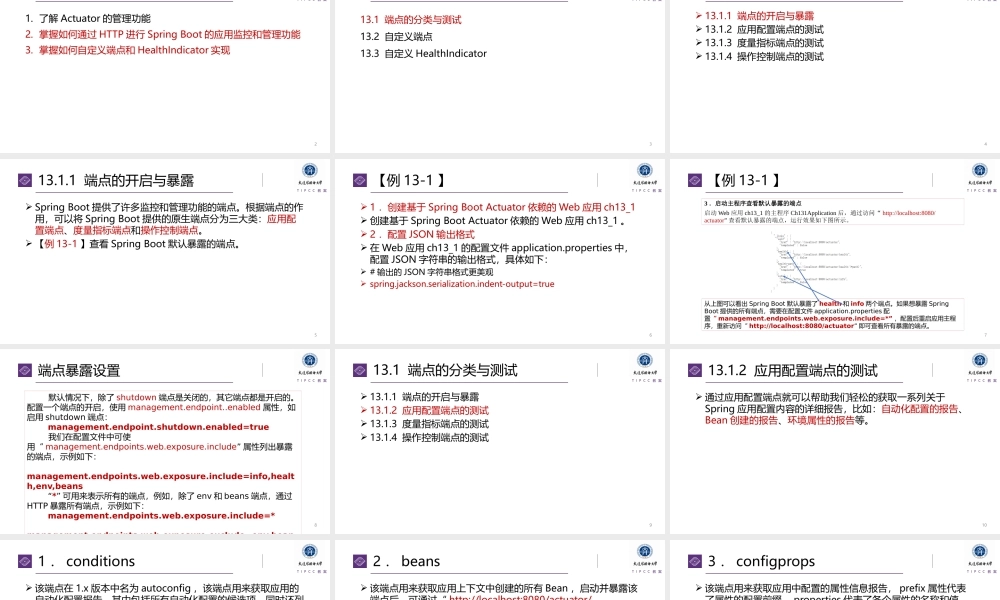Click the diamond icon beside the conditions heading
The height and width of the screenshot is (600, 1000).
25,561
